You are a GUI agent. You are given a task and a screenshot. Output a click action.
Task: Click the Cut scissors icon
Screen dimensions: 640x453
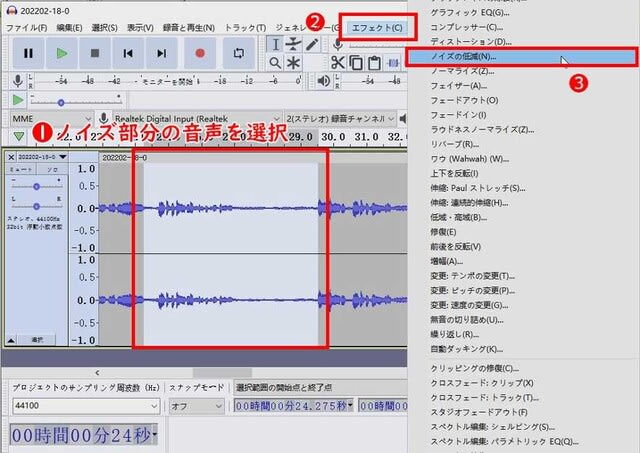(x=337, y=63)
